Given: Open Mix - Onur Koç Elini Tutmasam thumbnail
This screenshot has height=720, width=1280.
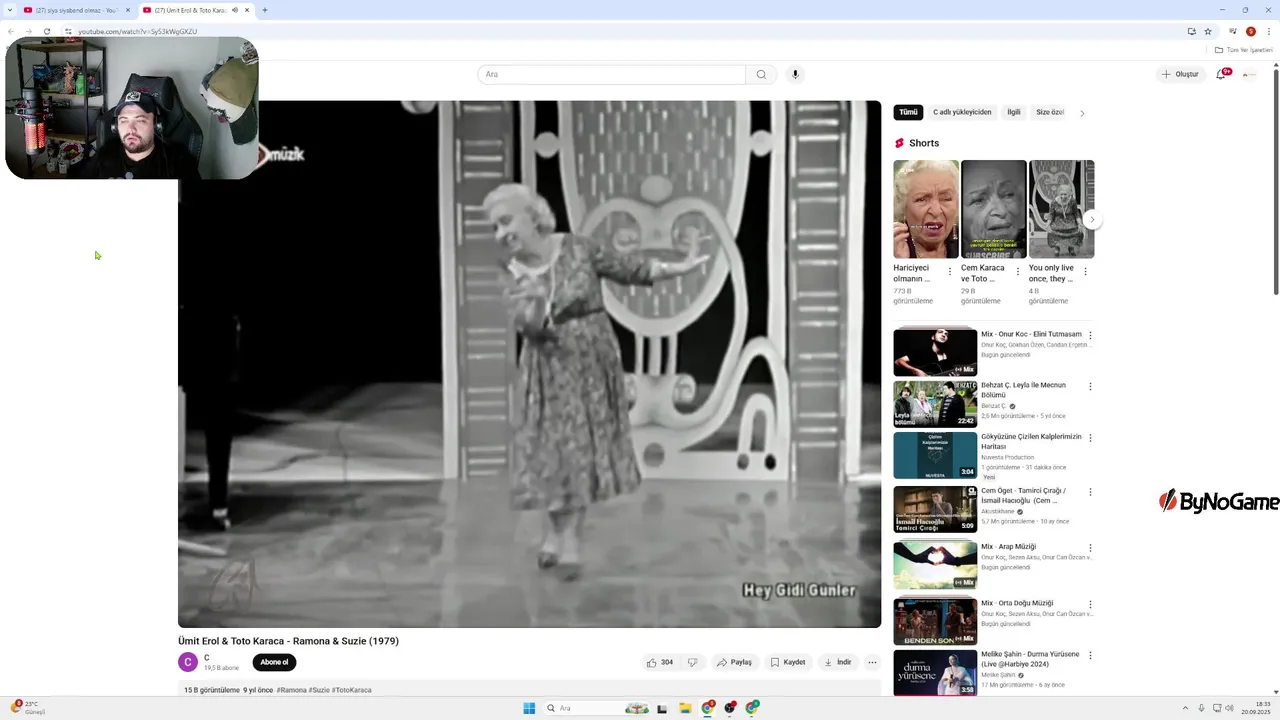Looking at the screenshot, I should pos(935,352).
